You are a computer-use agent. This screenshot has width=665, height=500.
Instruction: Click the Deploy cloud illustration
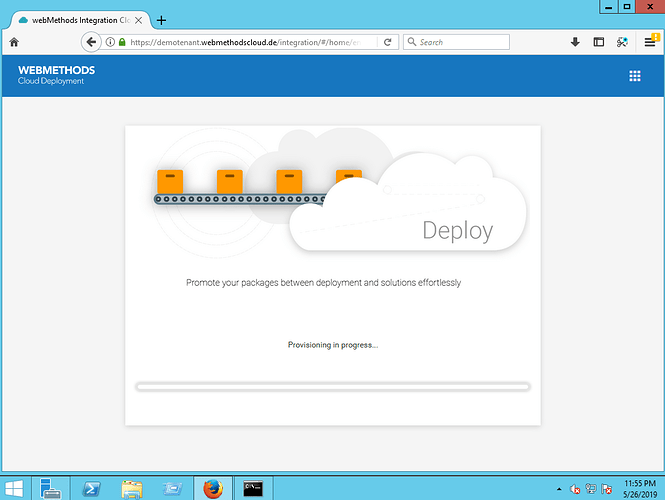coord(408,204)
